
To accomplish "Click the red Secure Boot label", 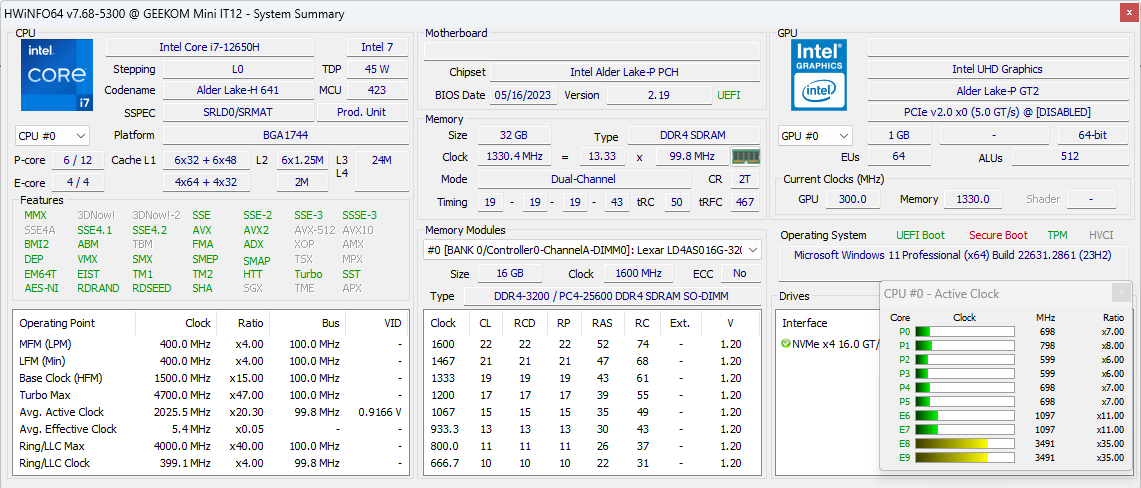I will click(x=998, y=235).
